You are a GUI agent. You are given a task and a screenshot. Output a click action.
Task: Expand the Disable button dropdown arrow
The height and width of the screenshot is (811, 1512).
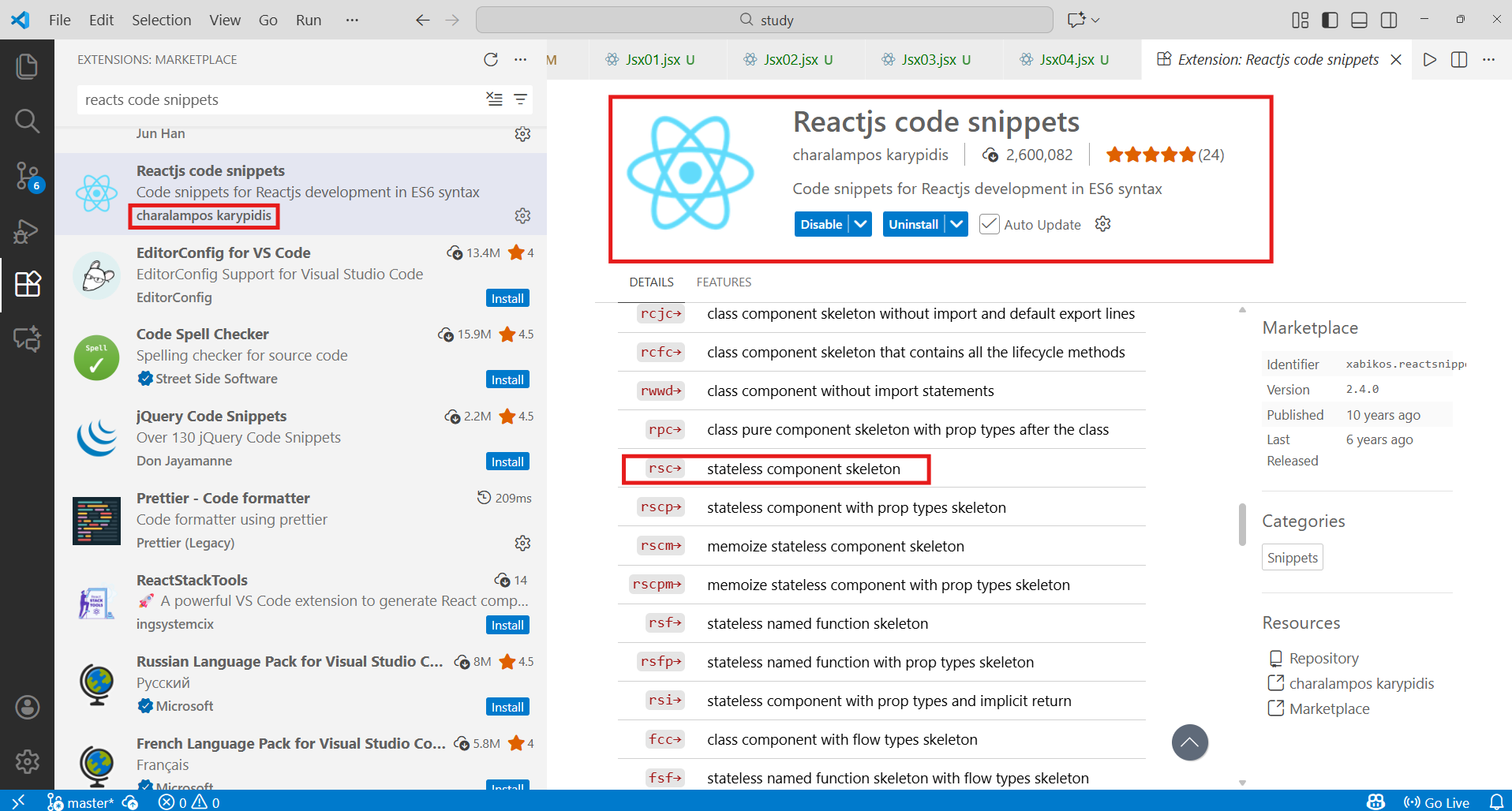tap(861, 224)
